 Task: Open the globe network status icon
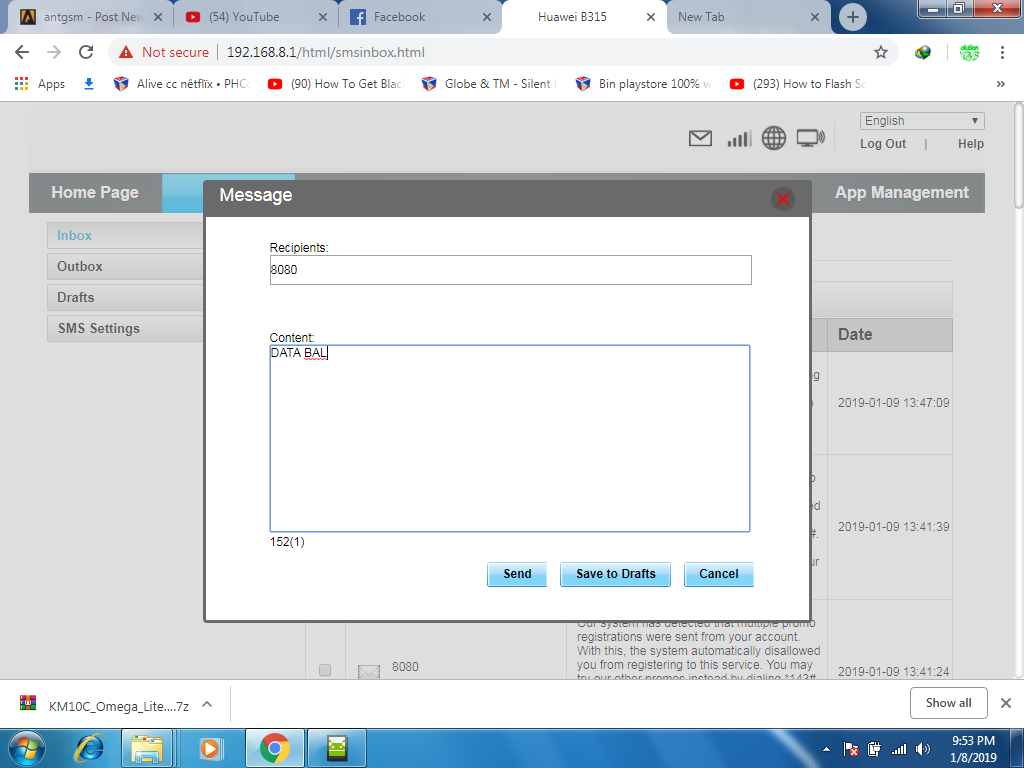coord(774,138)
